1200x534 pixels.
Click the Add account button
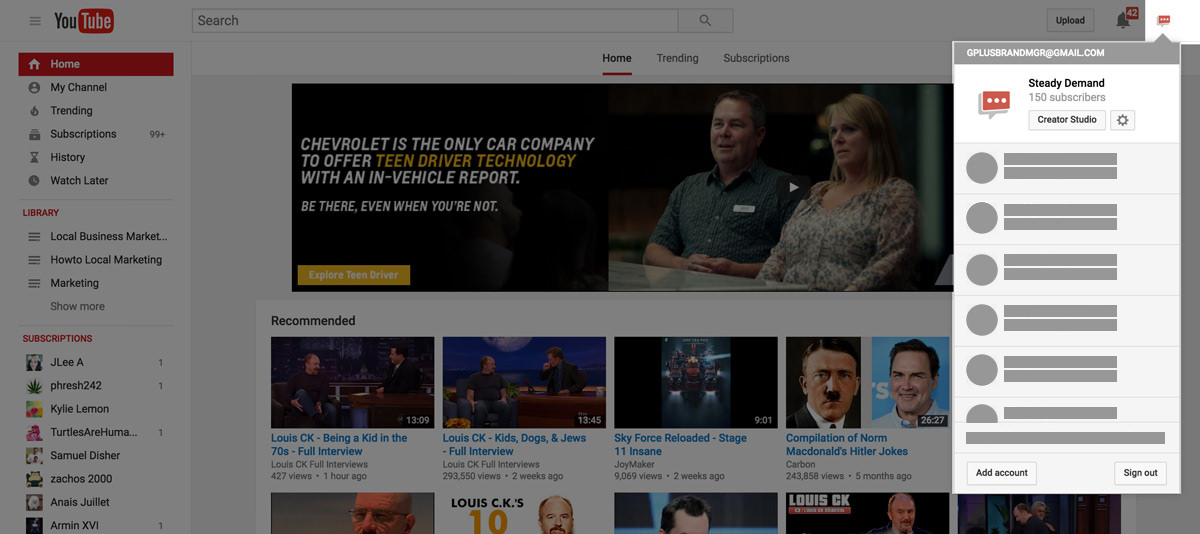pos(1001,473)
